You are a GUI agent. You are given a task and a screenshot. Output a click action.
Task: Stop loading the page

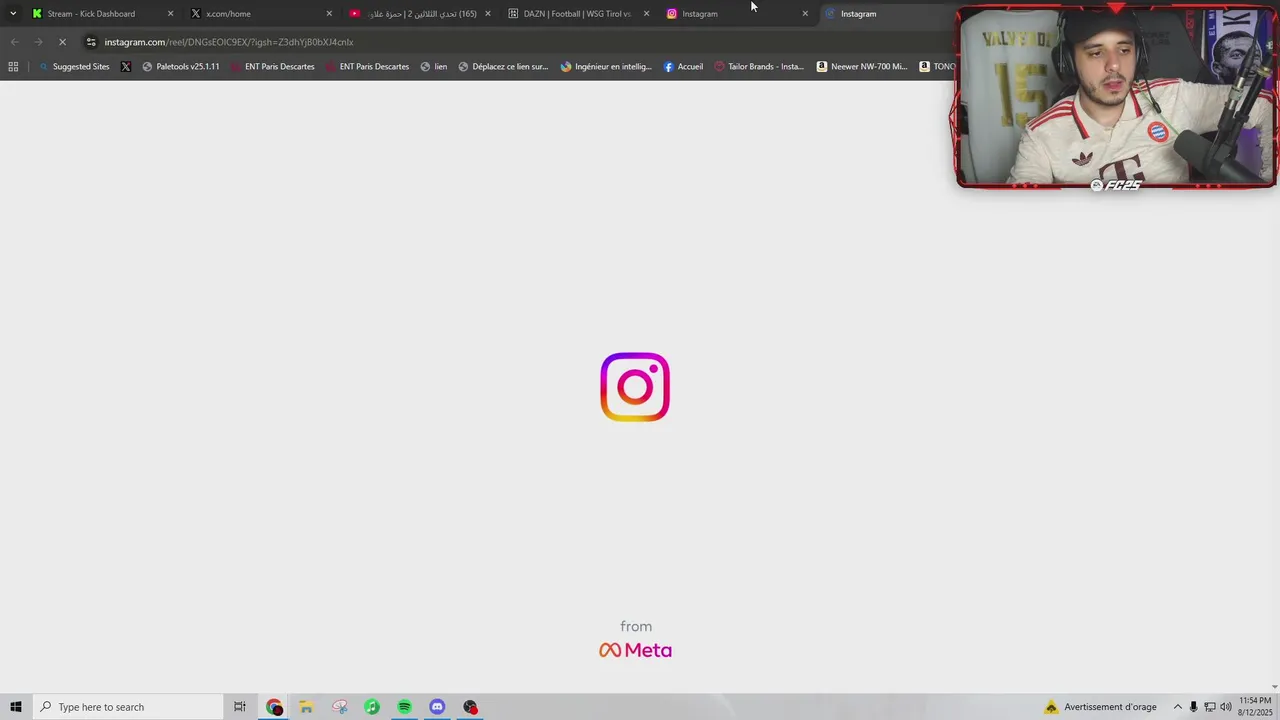62,42
